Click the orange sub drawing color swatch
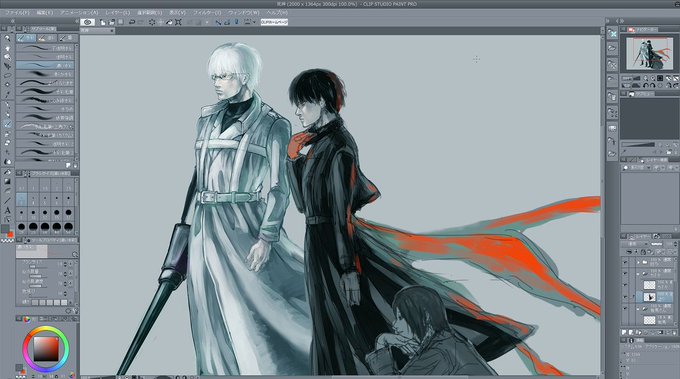This screenshot has height=379, width=680. pyautogui.click(x=11, y=235)
